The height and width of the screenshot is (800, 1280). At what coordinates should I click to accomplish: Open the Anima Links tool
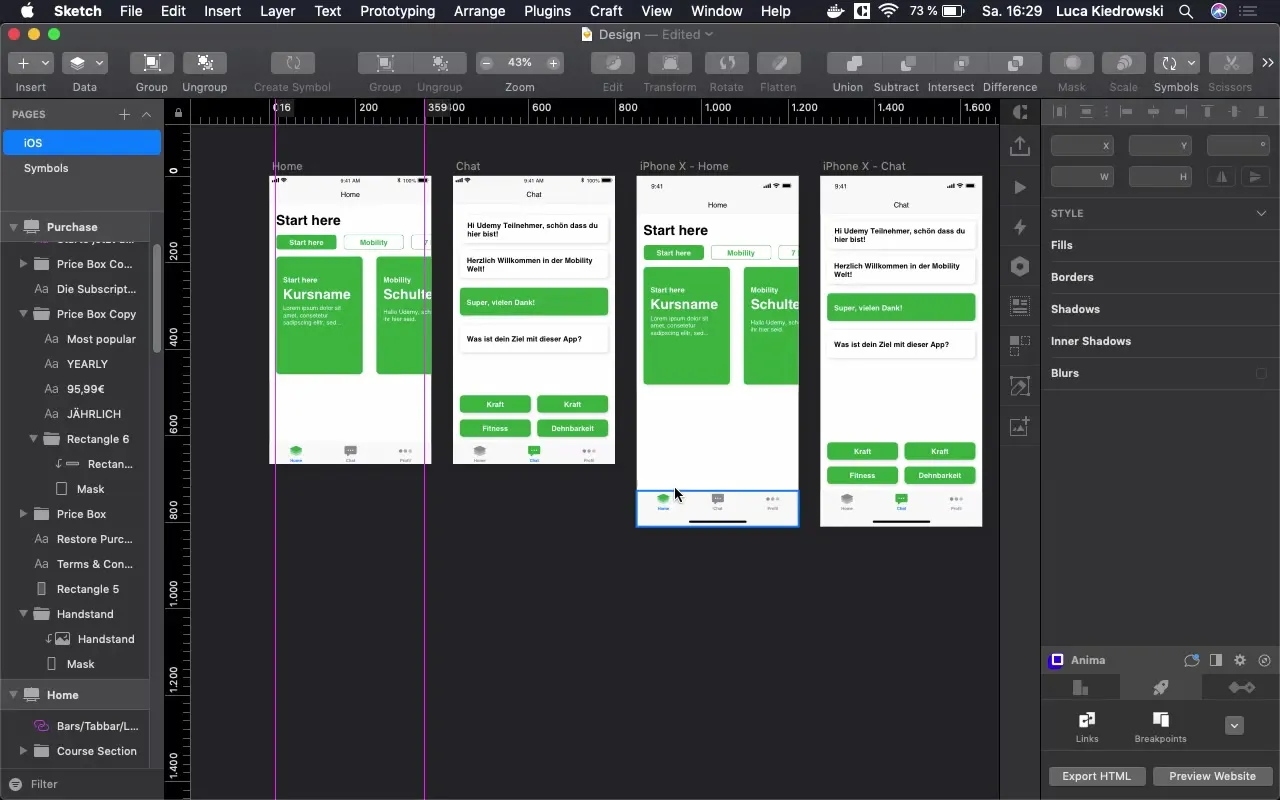[x=1087, y=727]
